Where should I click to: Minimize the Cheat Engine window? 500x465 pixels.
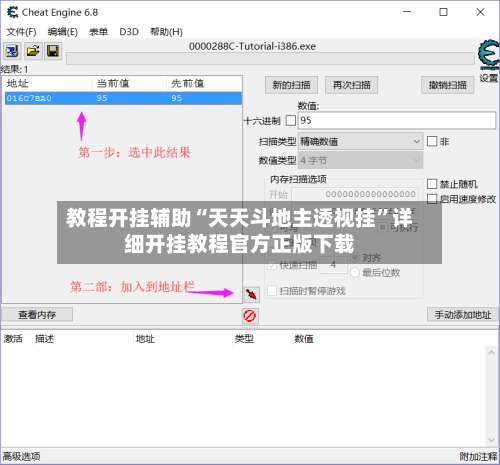pyautogui.click(x=407, y=12)
